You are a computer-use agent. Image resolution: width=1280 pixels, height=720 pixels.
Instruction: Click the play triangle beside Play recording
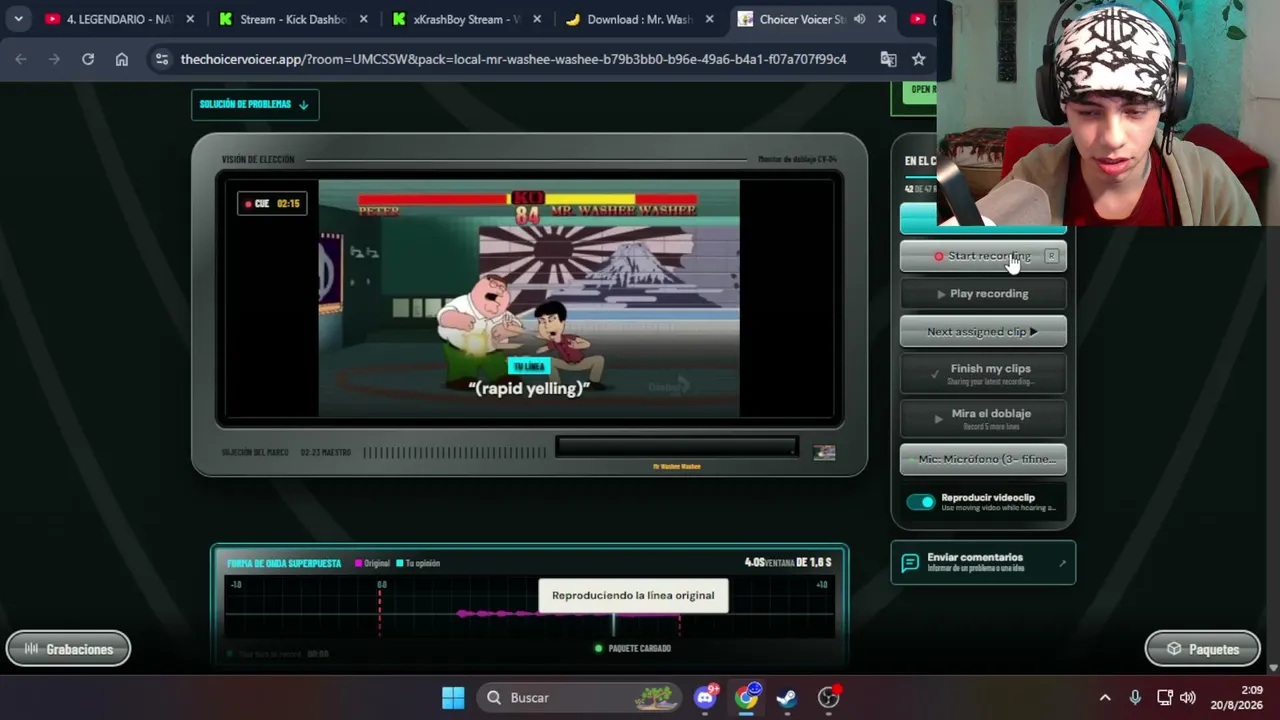pyautogui.click(x=941, y=294)
